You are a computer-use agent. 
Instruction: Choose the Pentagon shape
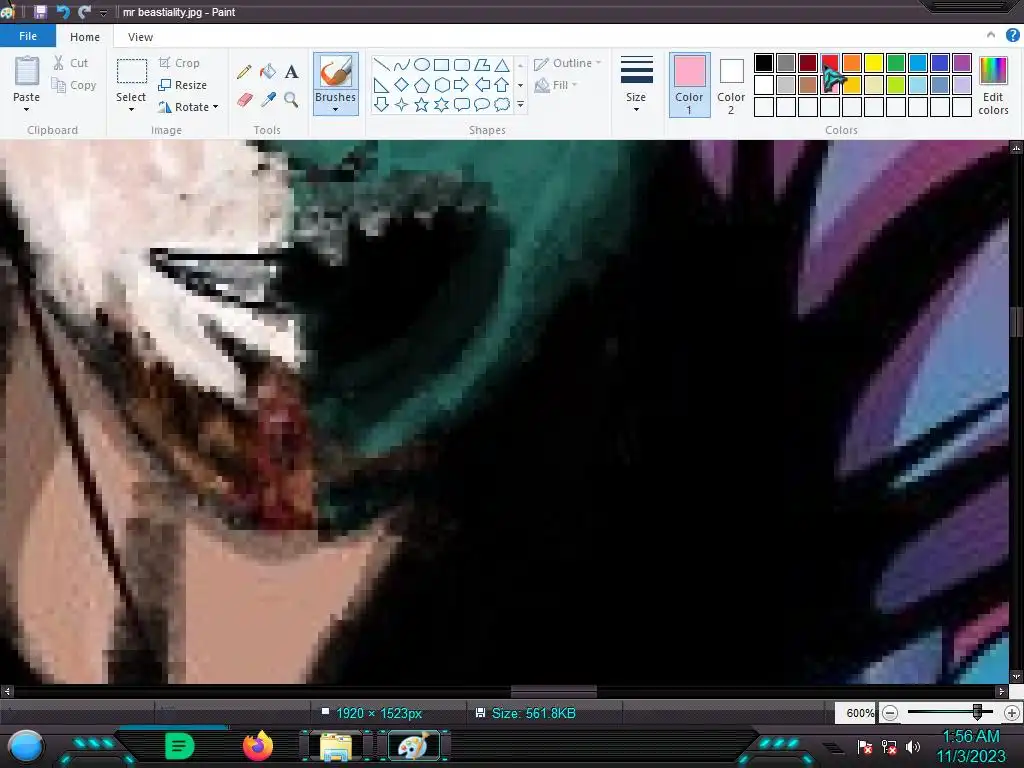(x=422, y=85)
